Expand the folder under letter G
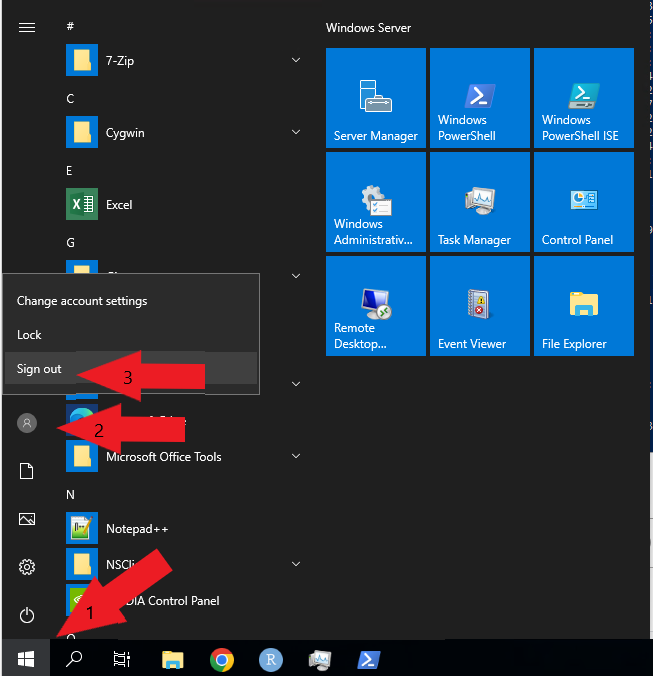The image size is (653, 676). 296,276
